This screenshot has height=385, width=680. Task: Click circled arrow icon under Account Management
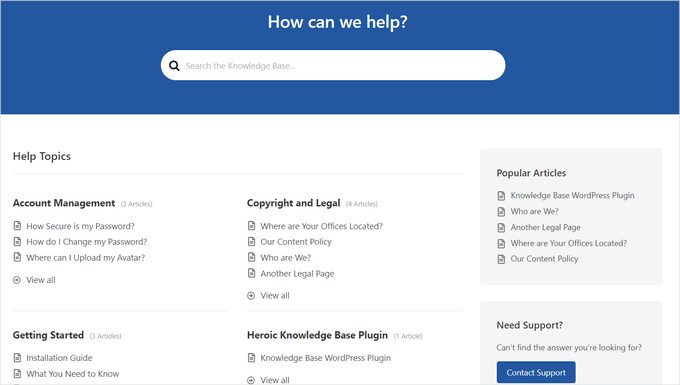click(17, 280)
